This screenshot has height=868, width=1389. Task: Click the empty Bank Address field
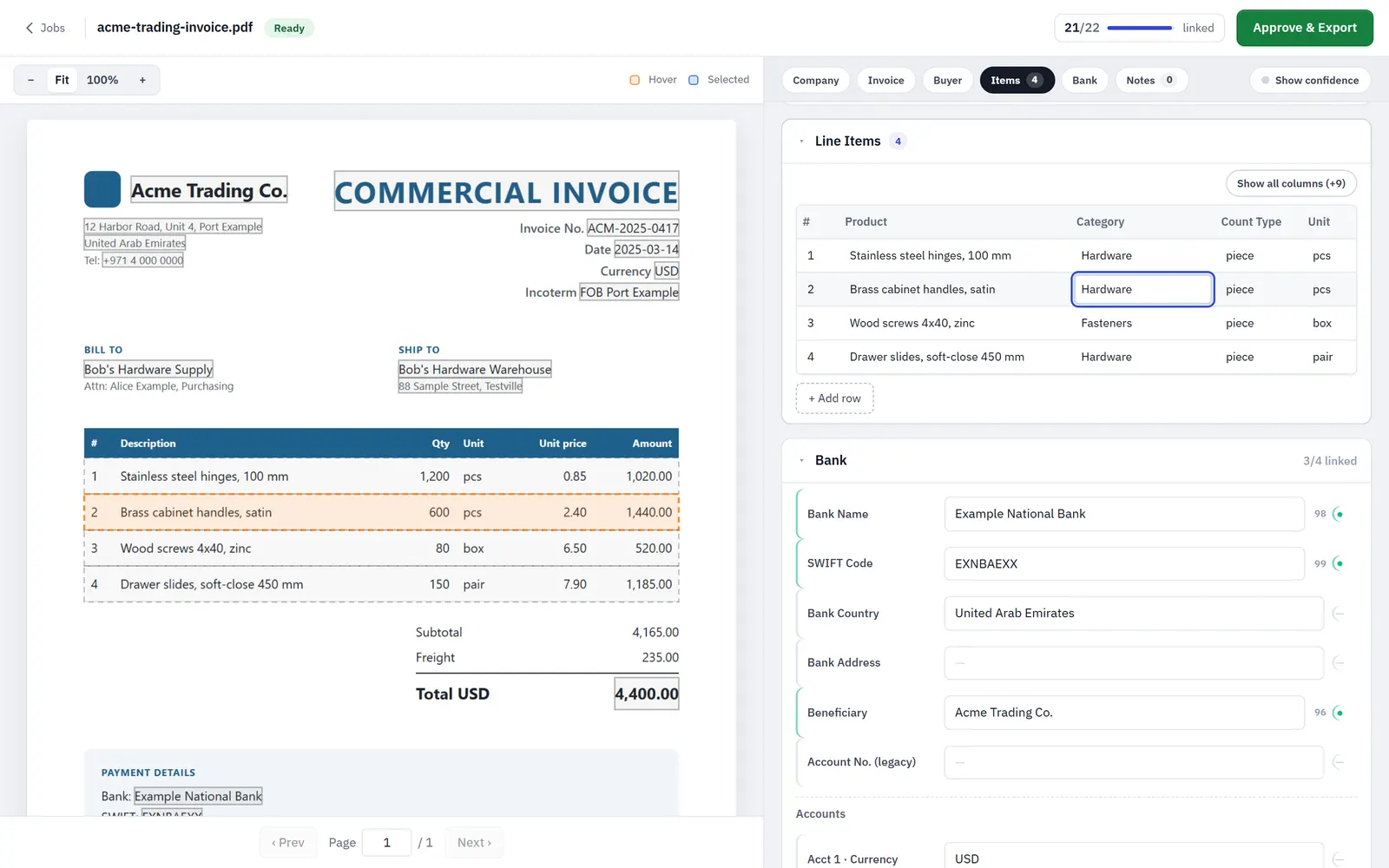[1134, 662]
